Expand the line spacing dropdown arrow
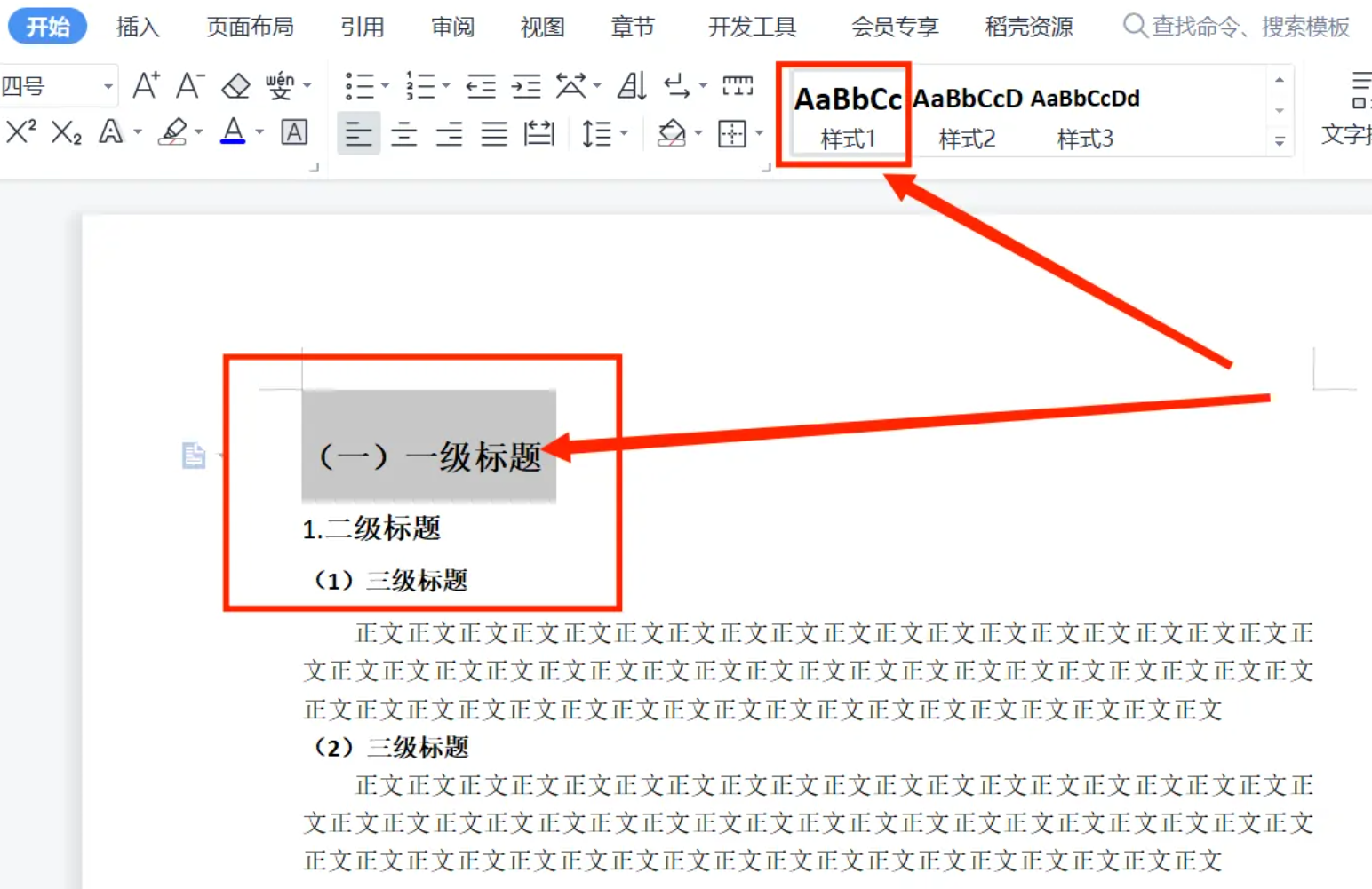The image size is (1372, 889). (x=624, y=133)
